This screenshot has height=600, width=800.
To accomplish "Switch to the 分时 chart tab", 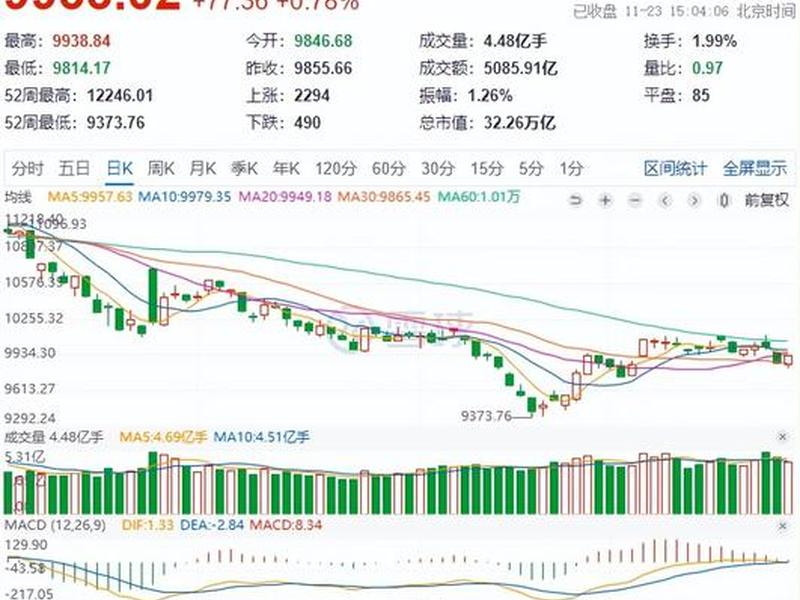I will tap(28, 168).
